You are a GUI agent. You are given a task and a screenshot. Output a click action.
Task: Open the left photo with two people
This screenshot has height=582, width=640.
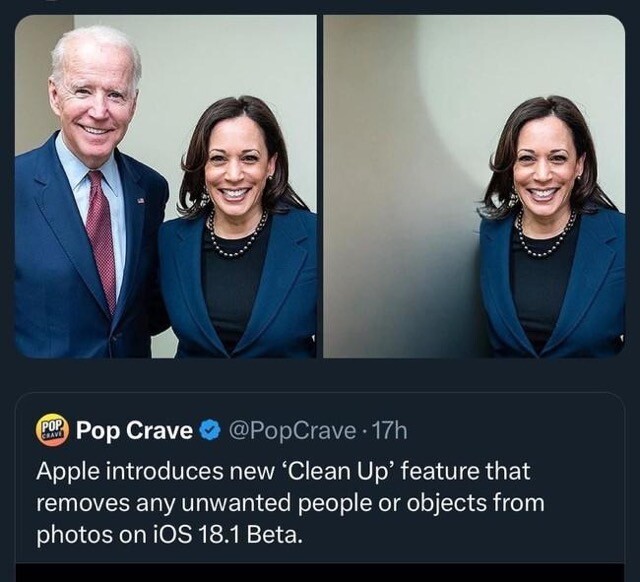(165, 186)
